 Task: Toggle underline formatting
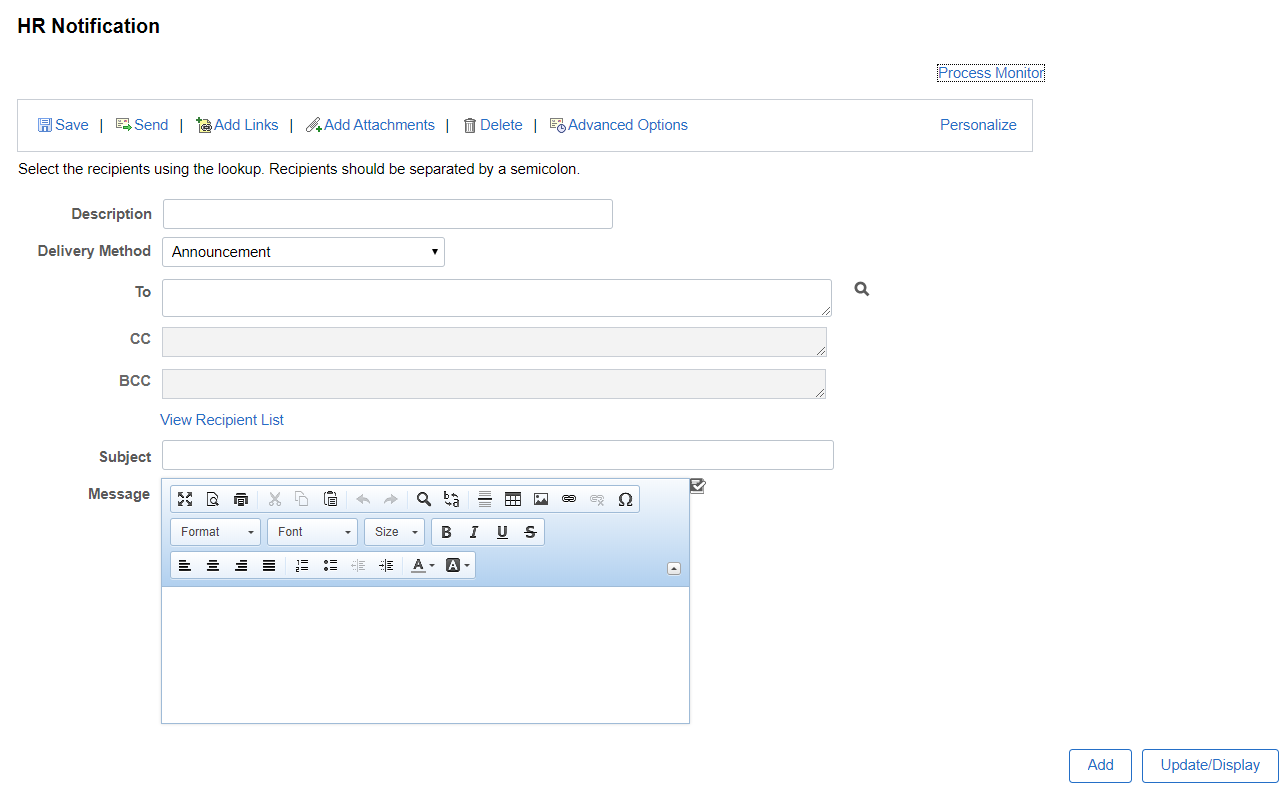click(x=502, y=532)
